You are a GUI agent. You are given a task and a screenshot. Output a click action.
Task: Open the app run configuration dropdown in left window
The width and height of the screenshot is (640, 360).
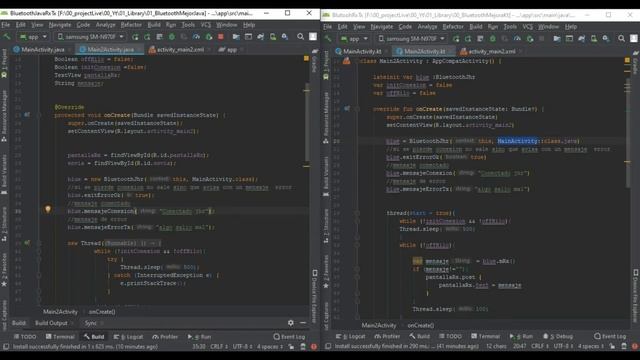point(33,37)
